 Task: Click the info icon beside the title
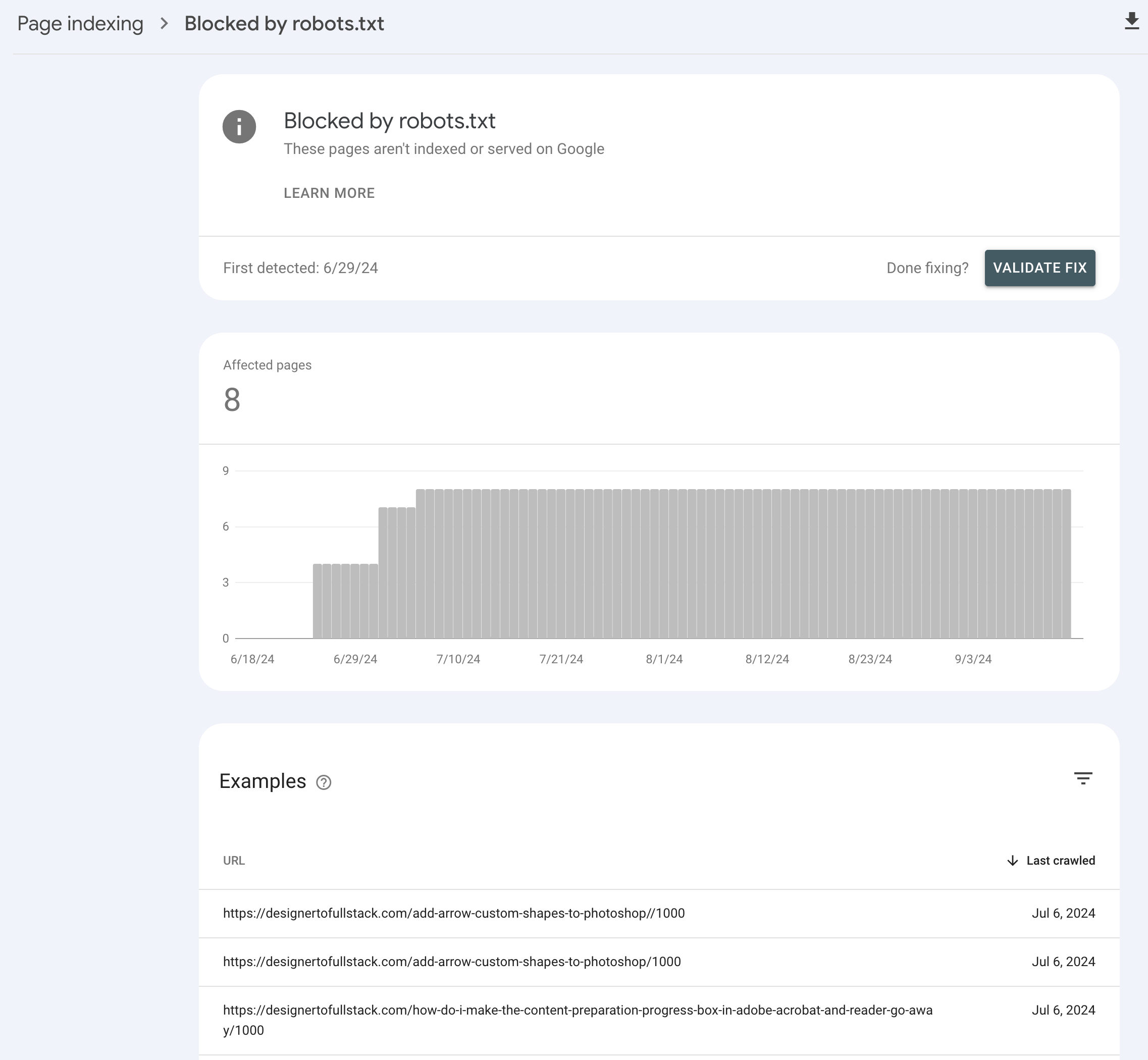[239, 126]
